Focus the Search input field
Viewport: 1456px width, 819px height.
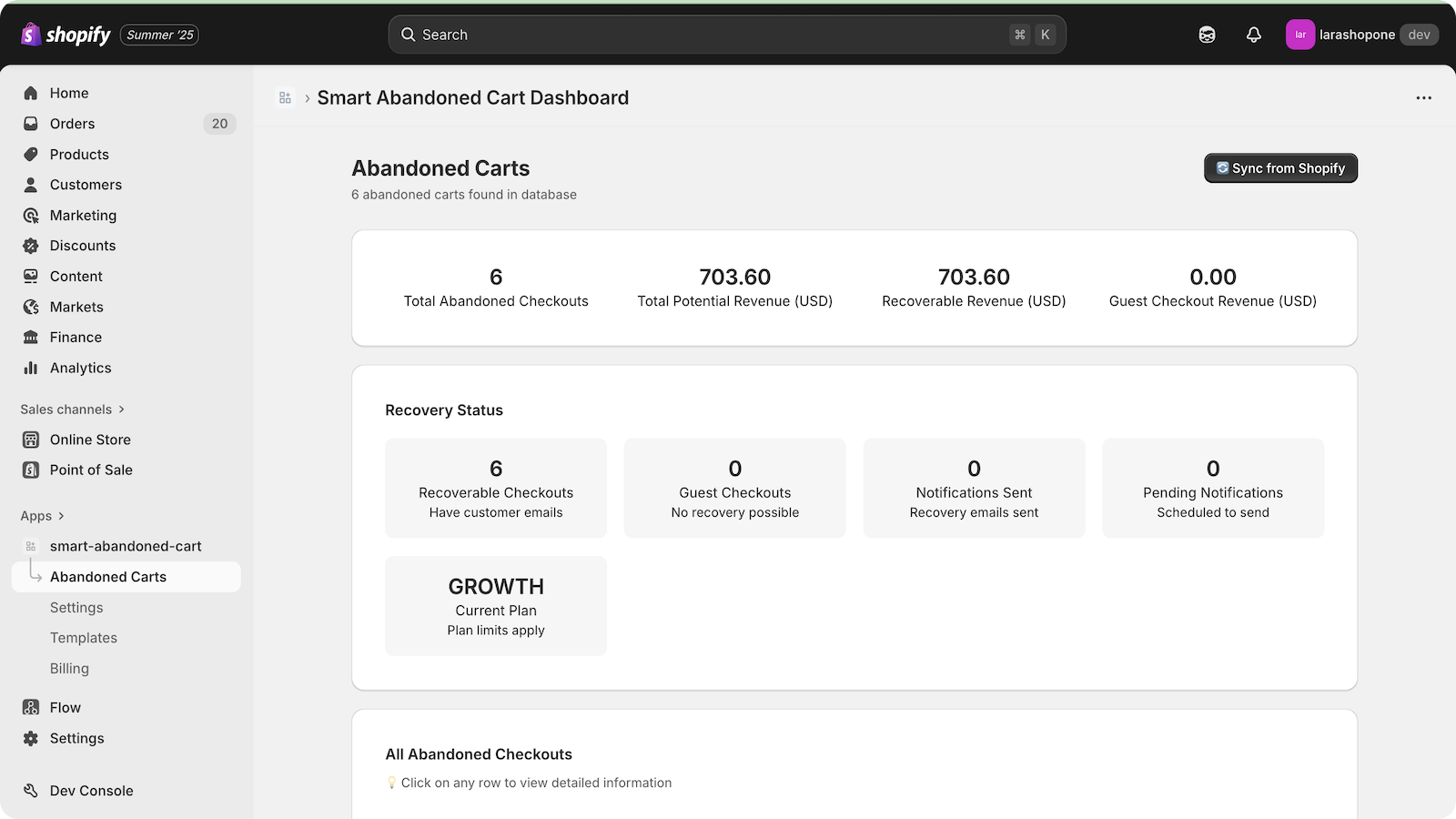coord(710,35)
